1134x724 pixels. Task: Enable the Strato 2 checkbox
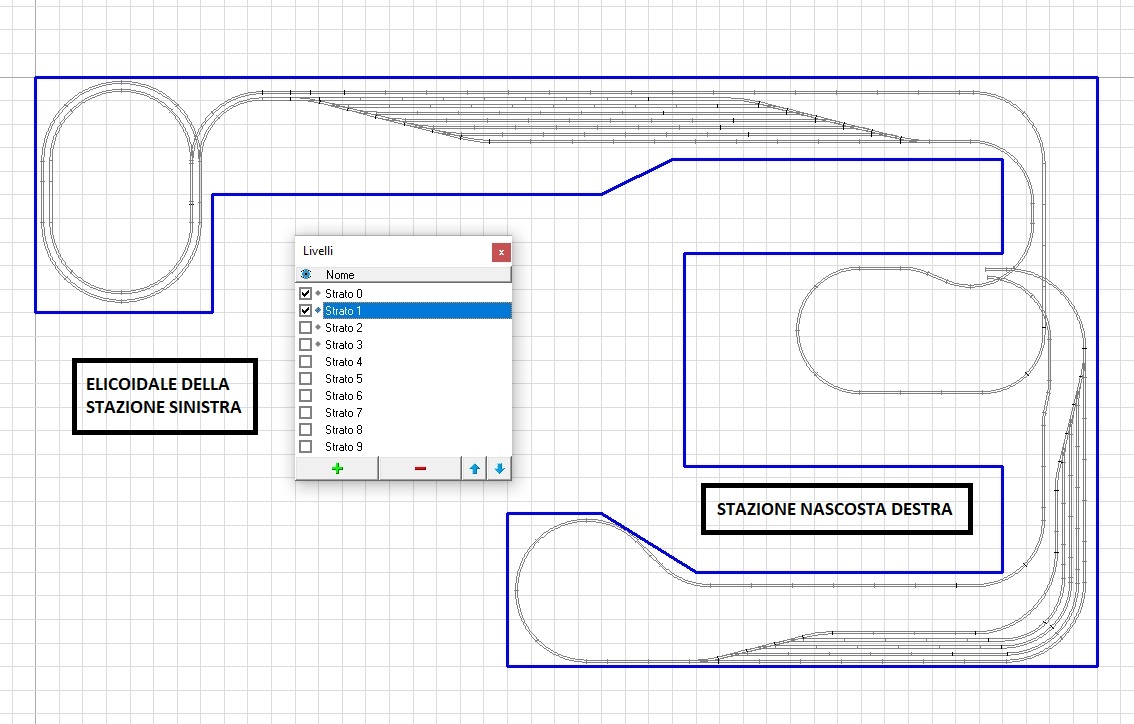[306, 327]
